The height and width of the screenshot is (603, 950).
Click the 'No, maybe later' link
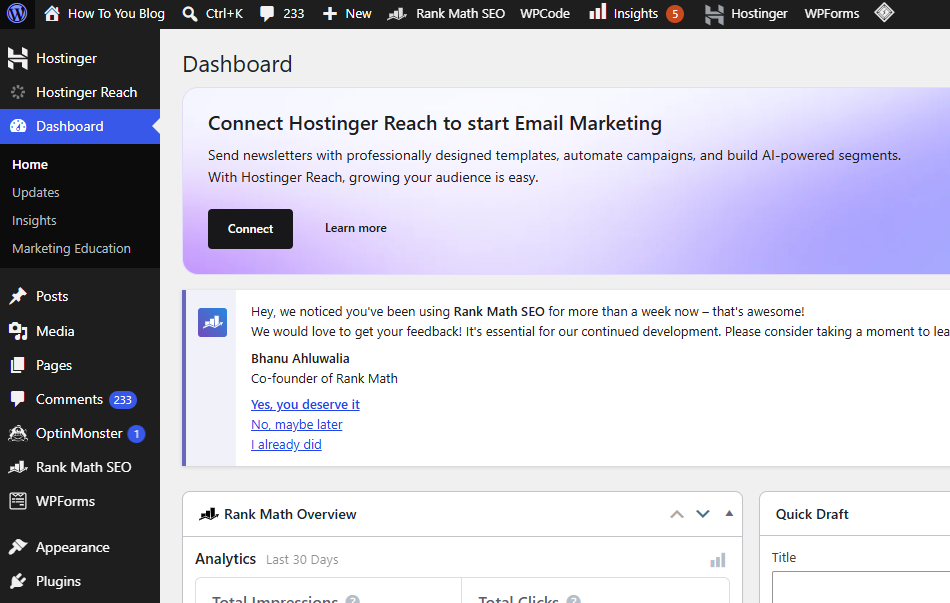[x=296, y=424]
